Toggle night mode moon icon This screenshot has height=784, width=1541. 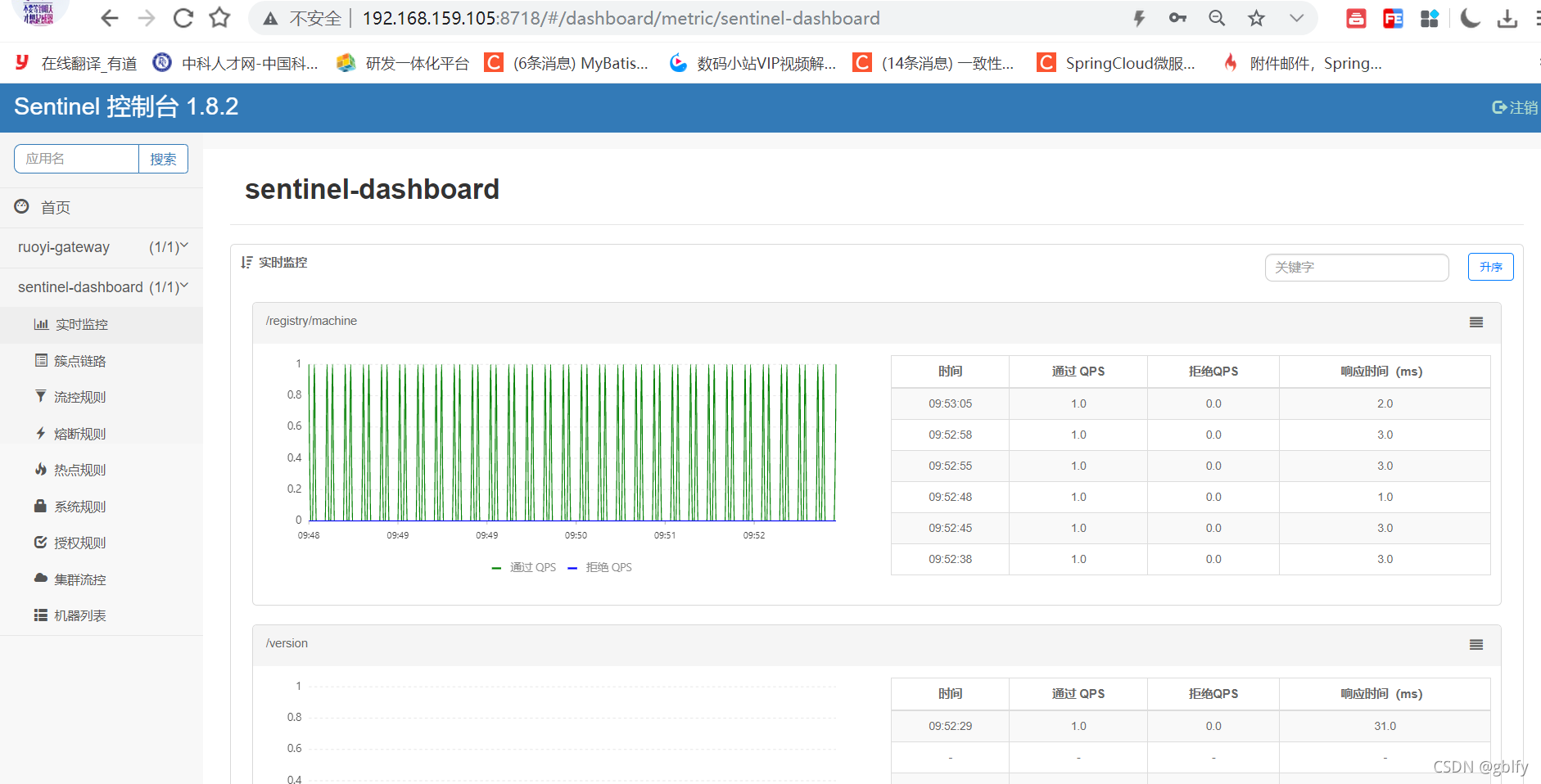pyautogui.click(x=1471, y=18)
